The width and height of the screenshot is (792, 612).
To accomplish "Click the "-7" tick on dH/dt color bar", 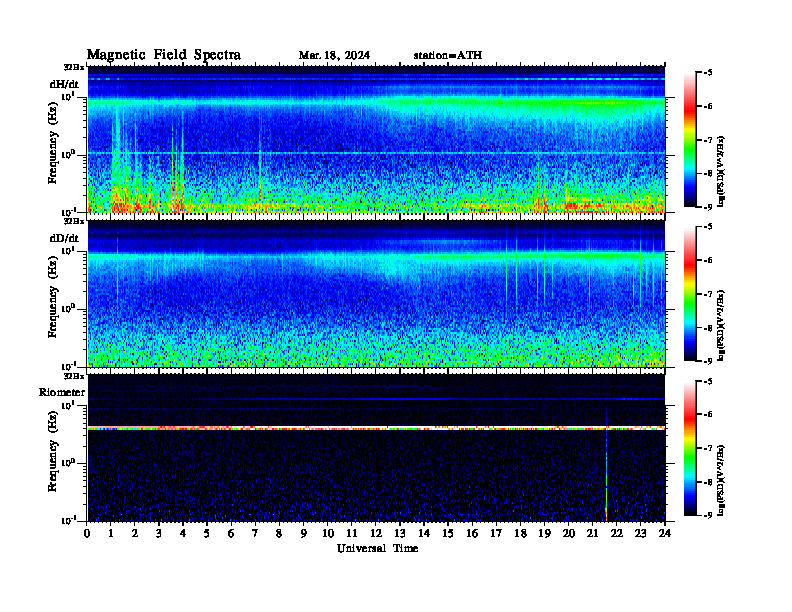I will click(708, 140).
